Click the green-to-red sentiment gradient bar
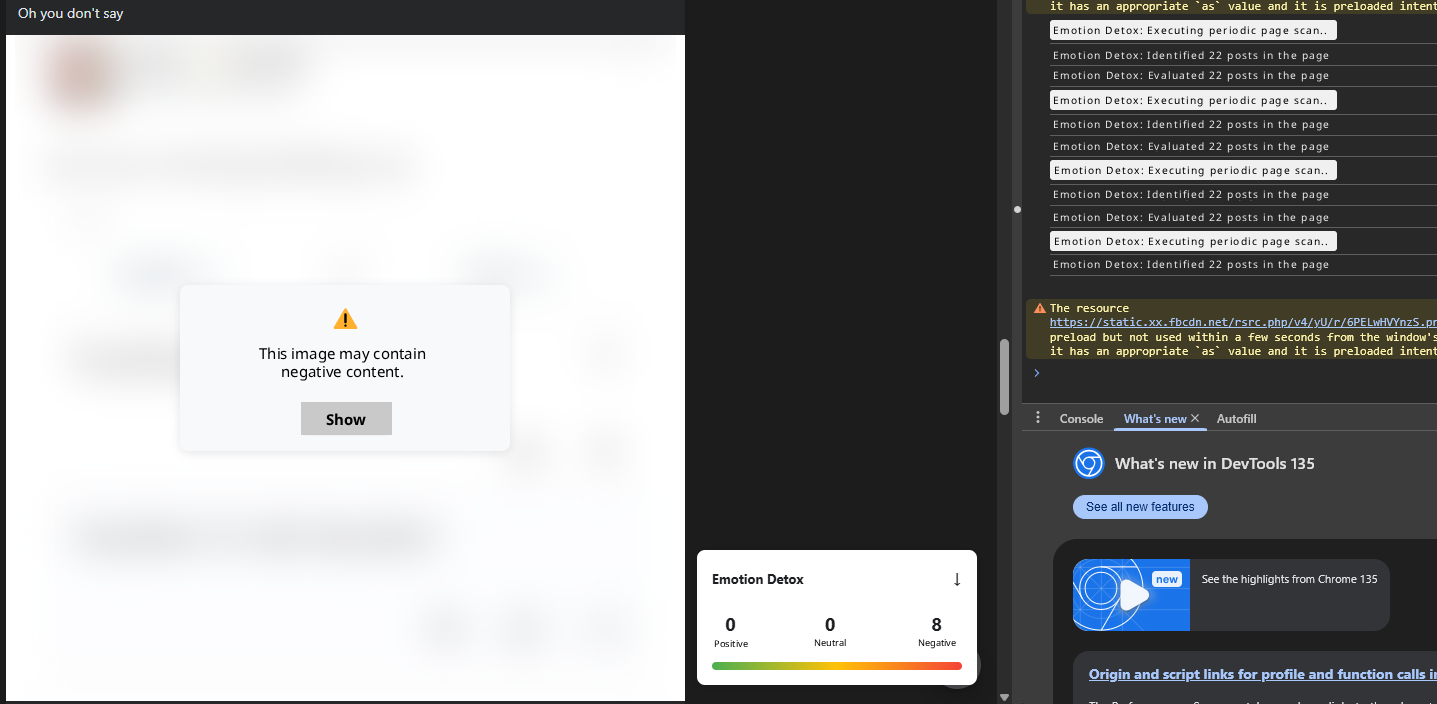Image resolution: width=1437 pixels, height=704 pixels. [x=837, y=666]
